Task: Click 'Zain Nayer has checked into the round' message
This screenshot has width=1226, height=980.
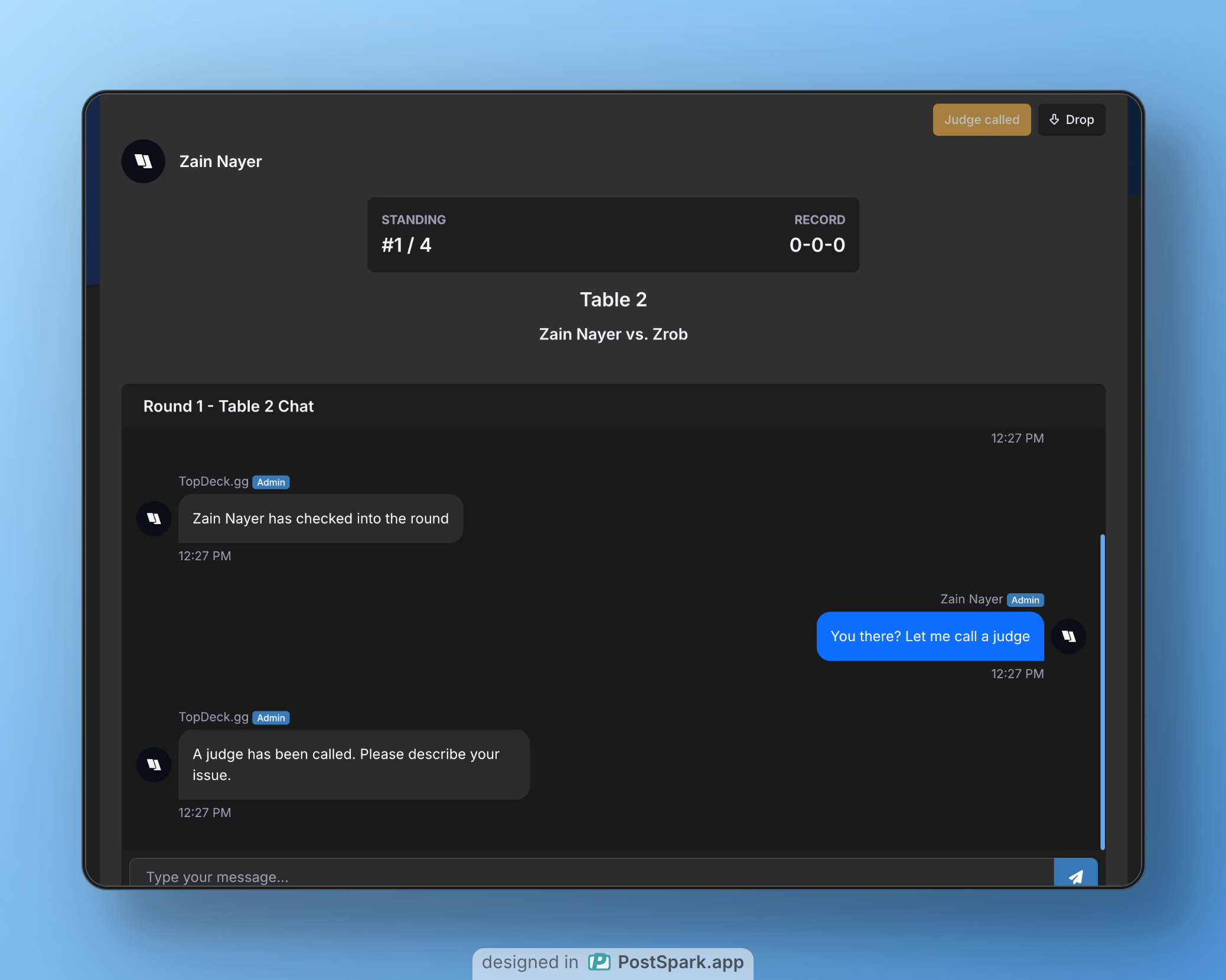Action: [x=321, y=518]
